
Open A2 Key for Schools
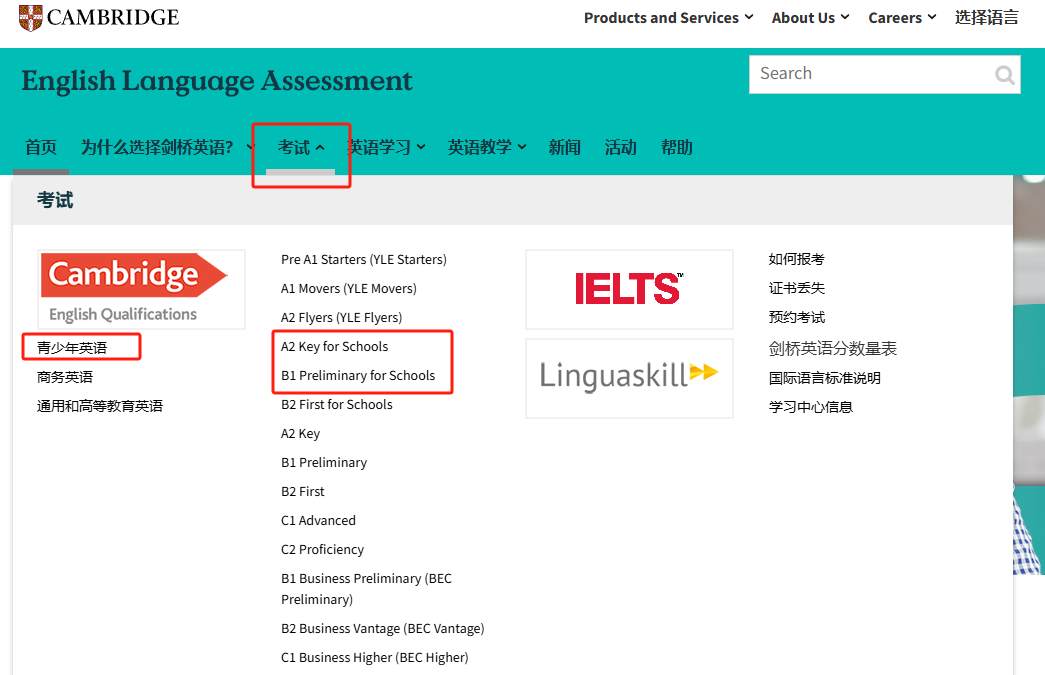coord(335,346)
